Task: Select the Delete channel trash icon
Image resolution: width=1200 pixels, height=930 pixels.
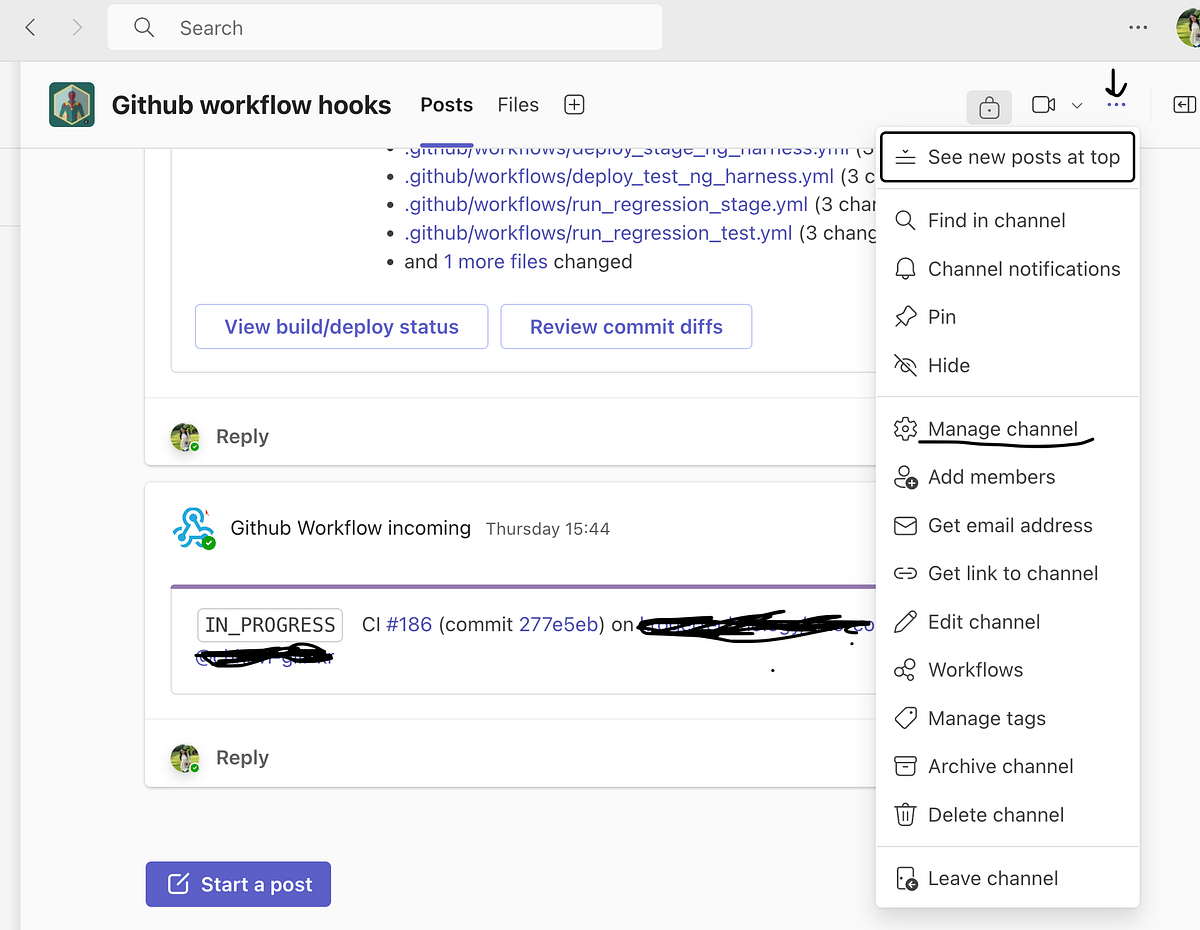Action: (x=905, y=814)
